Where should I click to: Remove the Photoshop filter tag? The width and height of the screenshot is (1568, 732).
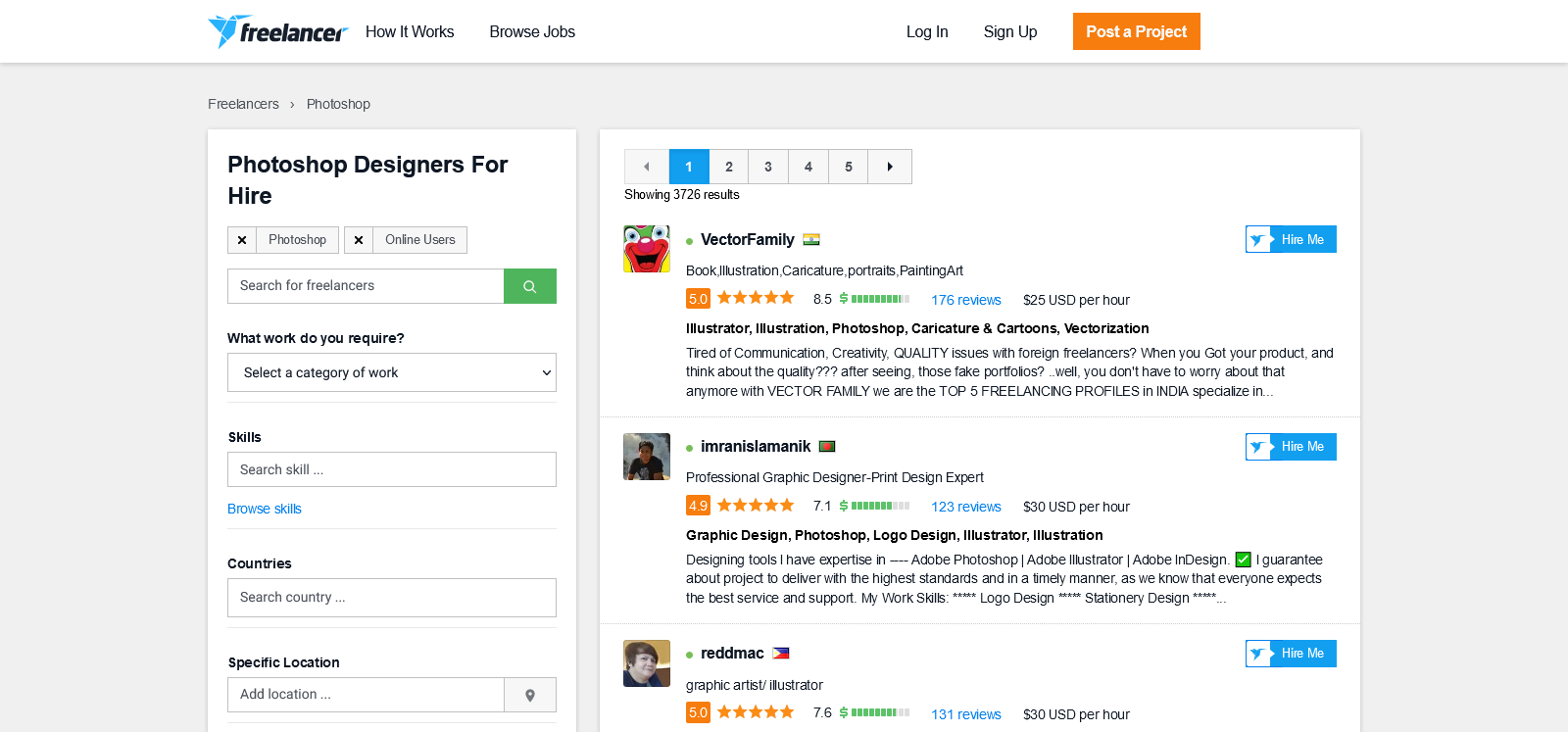click(242, 240)
